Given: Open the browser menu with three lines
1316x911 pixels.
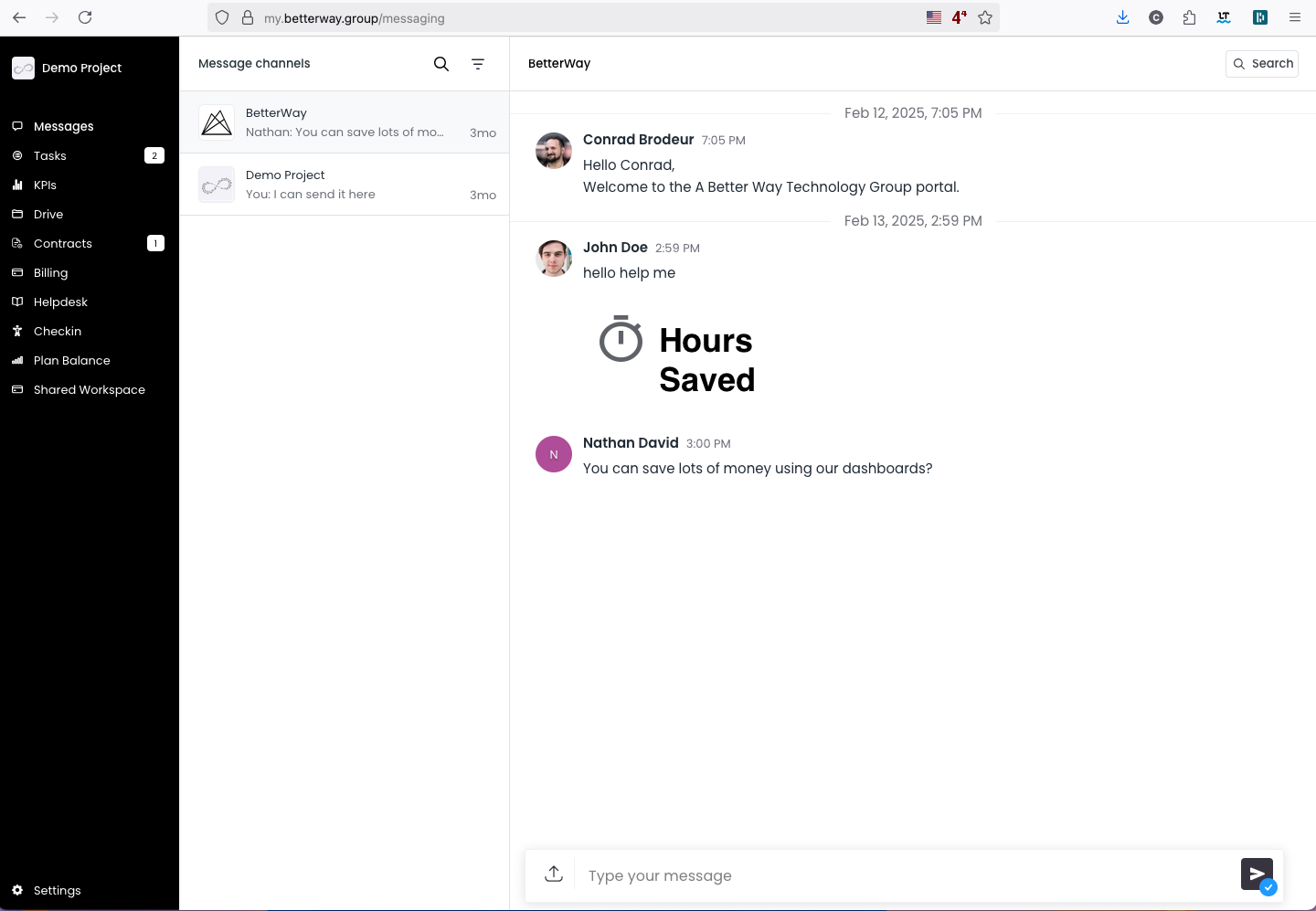Looking at the screenshot, I should pyautogui.click(x=1295, y=16).
